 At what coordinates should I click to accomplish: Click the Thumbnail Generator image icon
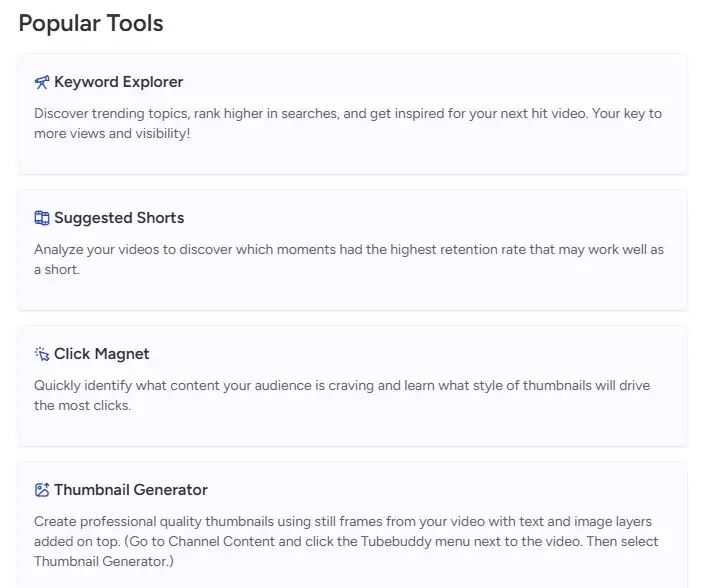pyautogui.click(x=42, y=490)
